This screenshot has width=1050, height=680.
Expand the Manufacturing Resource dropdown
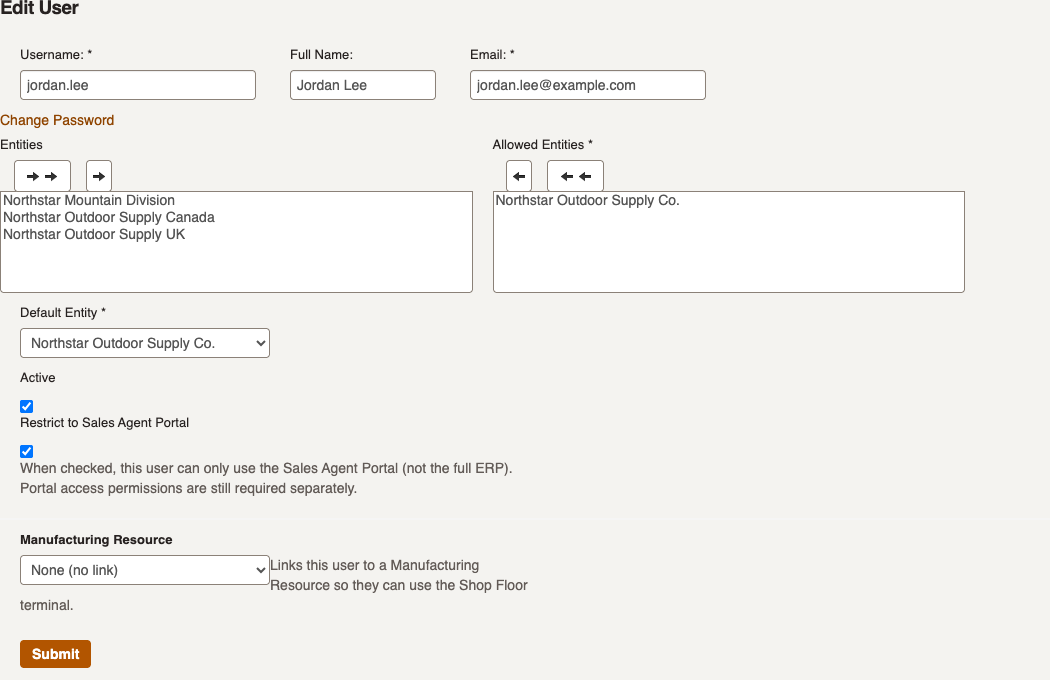tap(145, 570)
